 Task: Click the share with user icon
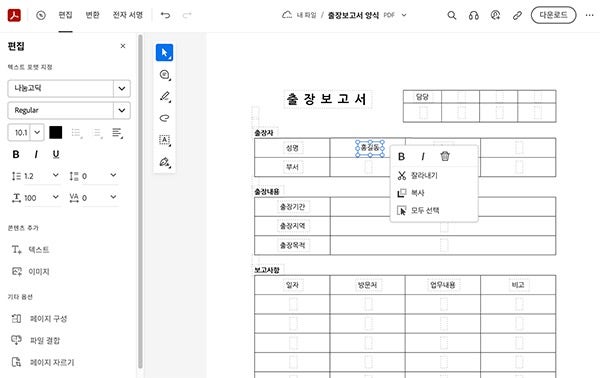point(495,15)
